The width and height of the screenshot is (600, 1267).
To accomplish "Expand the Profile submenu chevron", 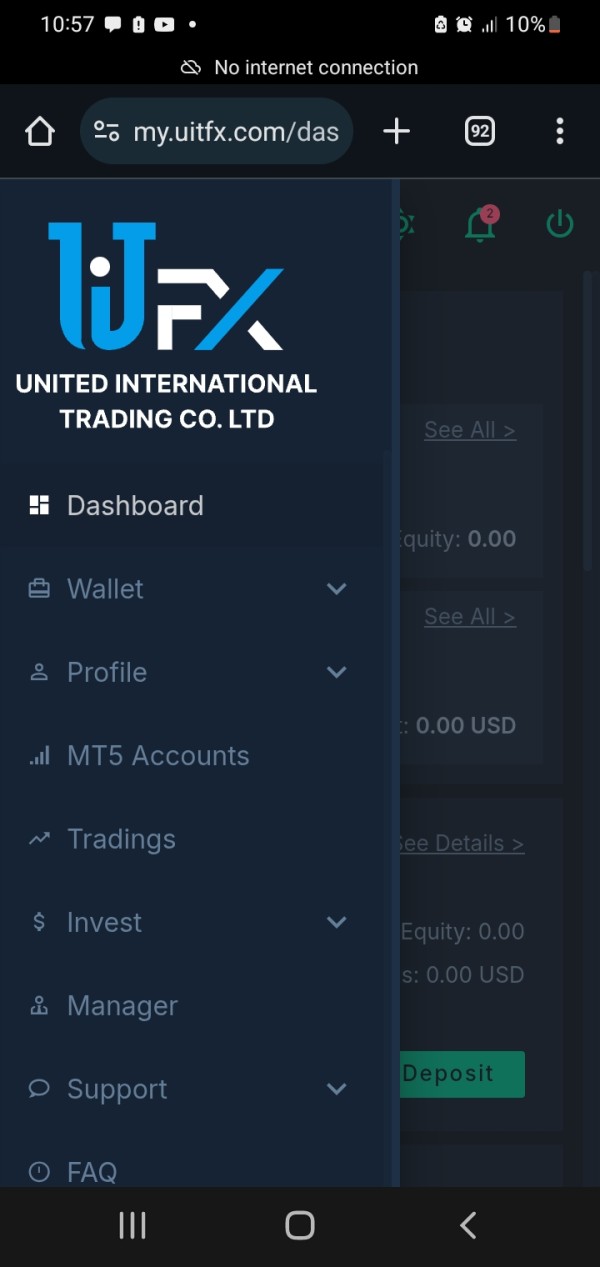I will click(337, 672).
